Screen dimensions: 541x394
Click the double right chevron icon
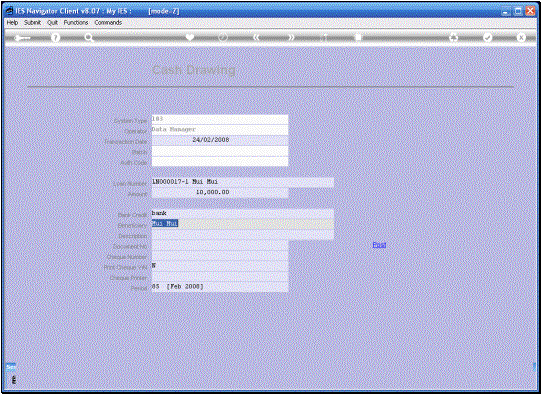(x=291, y=37)
